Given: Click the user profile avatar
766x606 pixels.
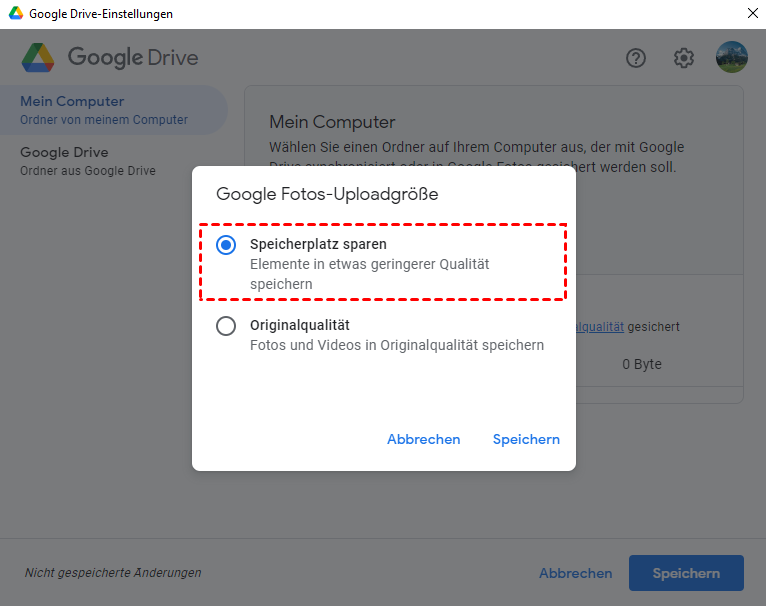Looking at the screenshot, I should coord(732,58).
